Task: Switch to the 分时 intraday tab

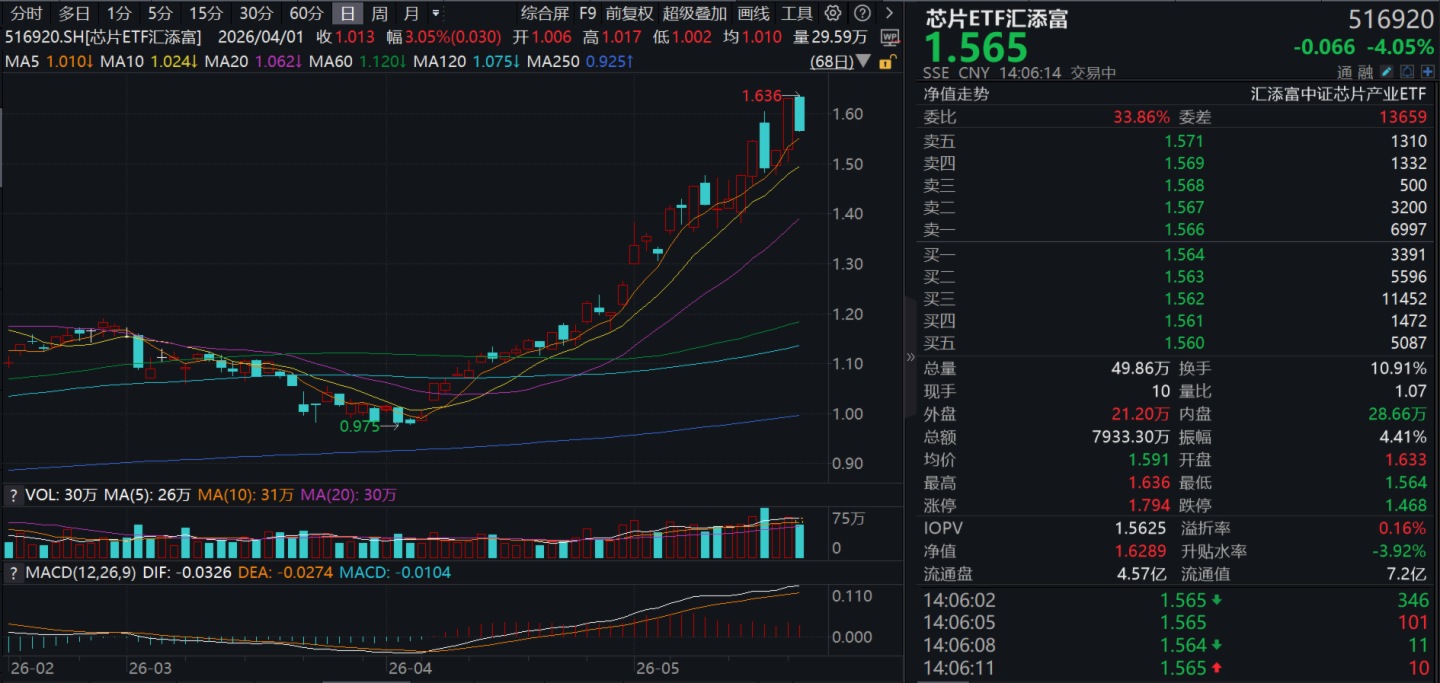Action: [27, 14]
